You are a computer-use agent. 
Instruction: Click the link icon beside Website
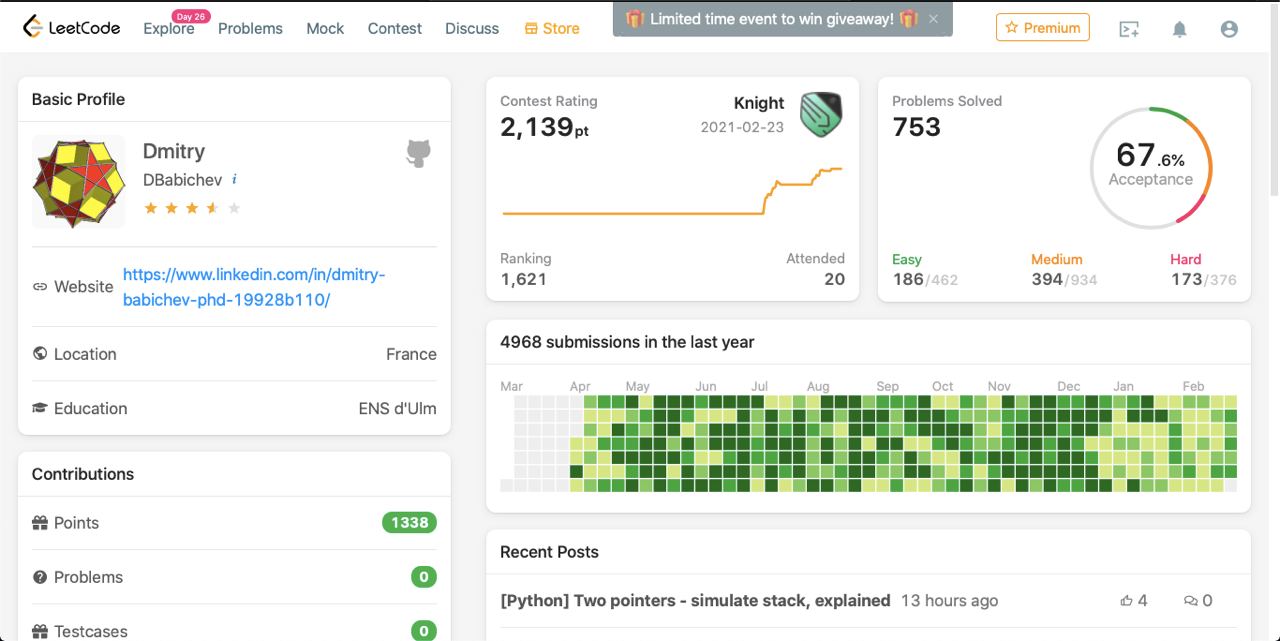[x=40, y=287]
